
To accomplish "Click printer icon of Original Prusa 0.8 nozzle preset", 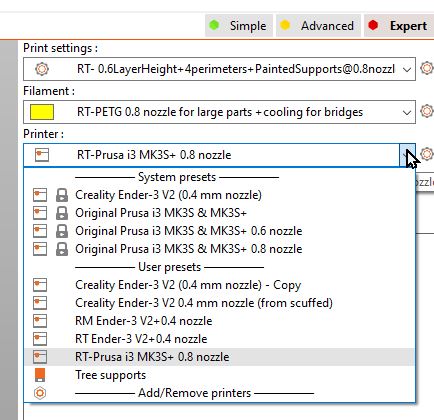I will [40, 249].
